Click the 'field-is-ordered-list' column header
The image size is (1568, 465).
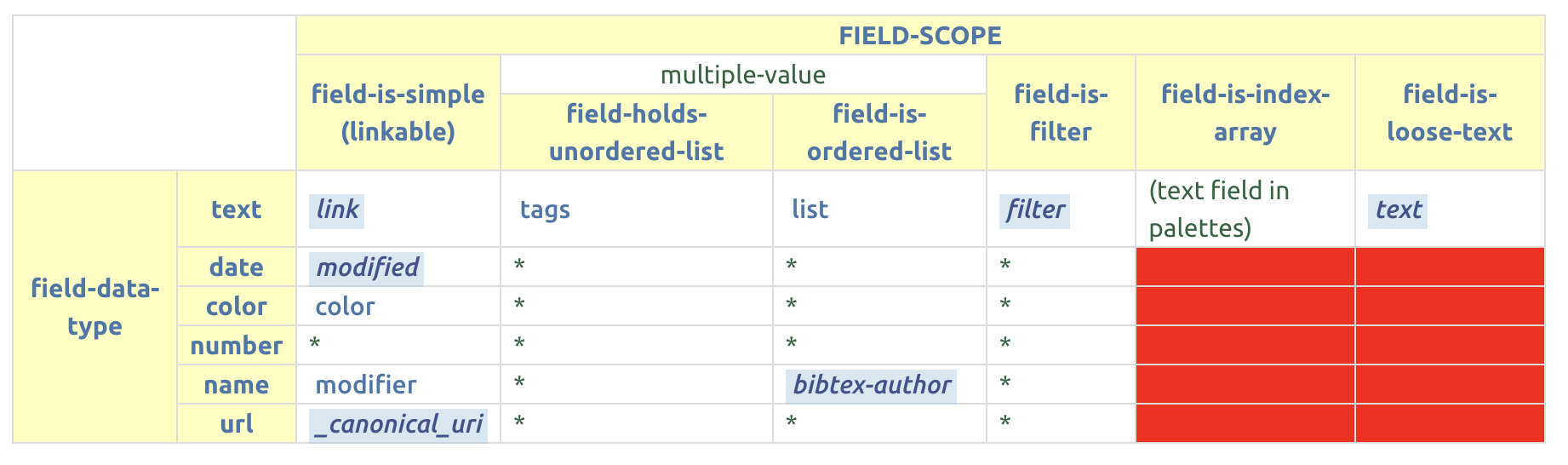[878, 132]
